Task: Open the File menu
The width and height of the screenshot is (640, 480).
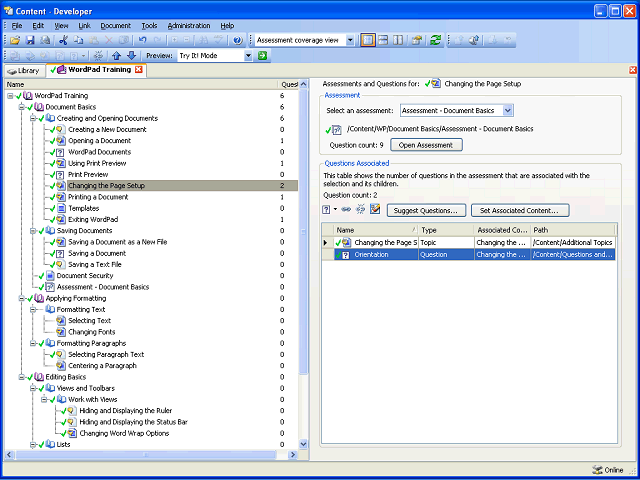Action: pos(17,26)
